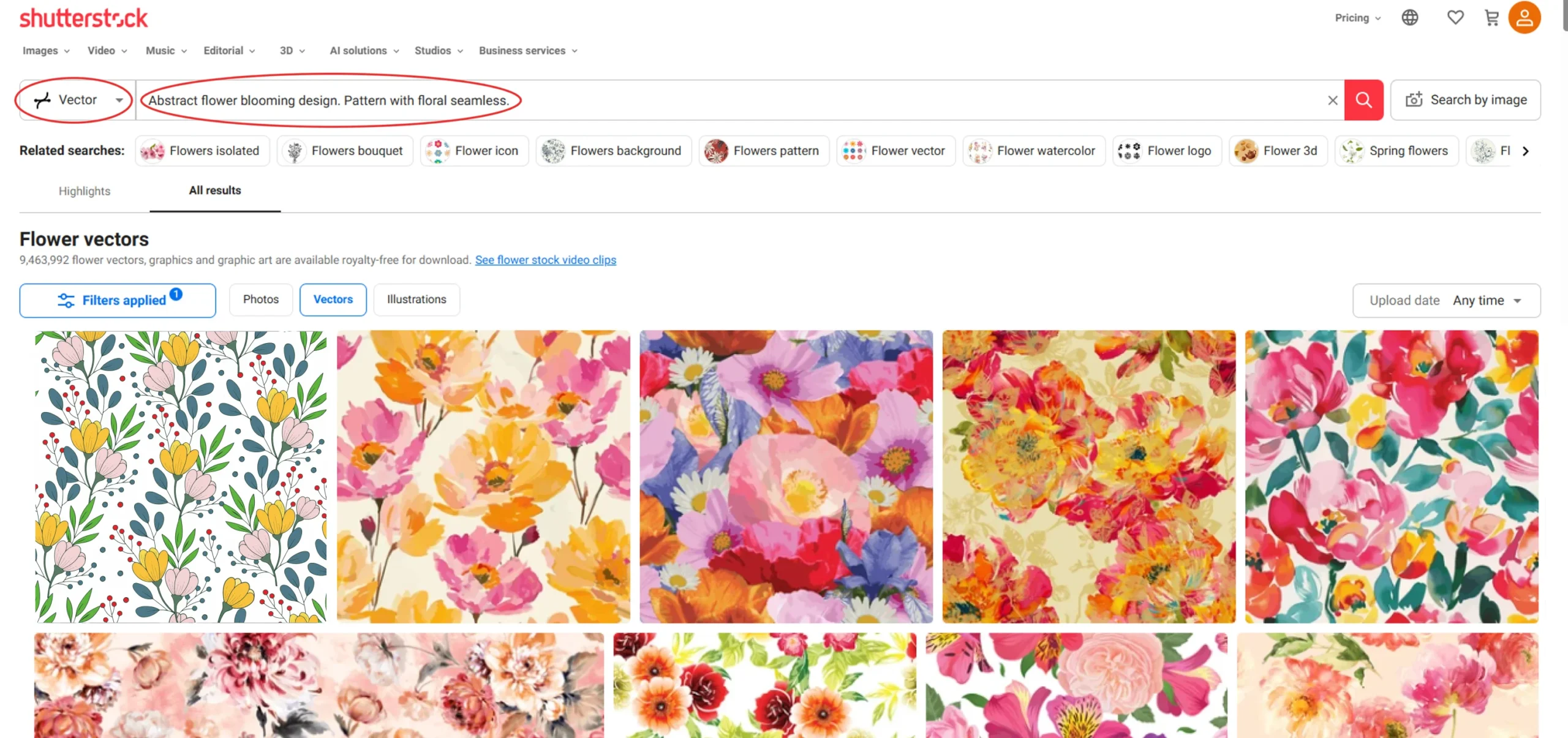The width and height of the screenshot is (1568, 738).
Task: Open the orange and pink watercolor flowers thumbnail
Action: pyautogui.click(x=483, y=476)
